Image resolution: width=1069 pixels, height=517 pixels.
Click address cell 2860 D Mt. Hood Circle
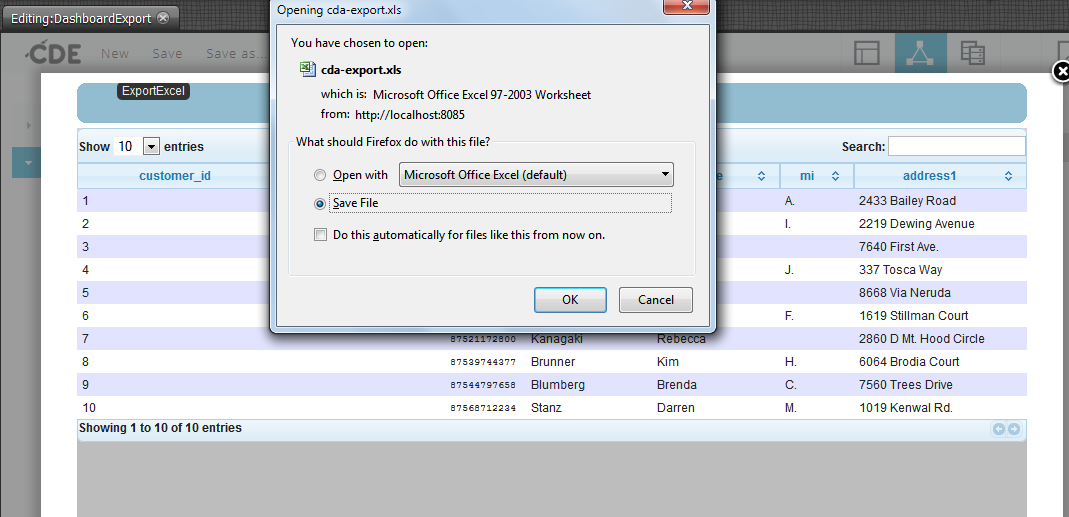tap(922, 338)
